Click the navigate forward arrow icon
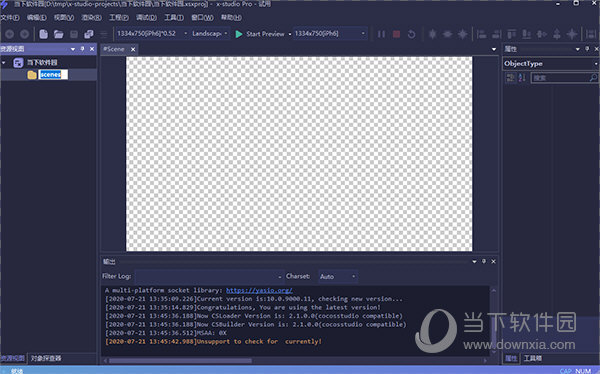The image size is (600, 374). 24,34
